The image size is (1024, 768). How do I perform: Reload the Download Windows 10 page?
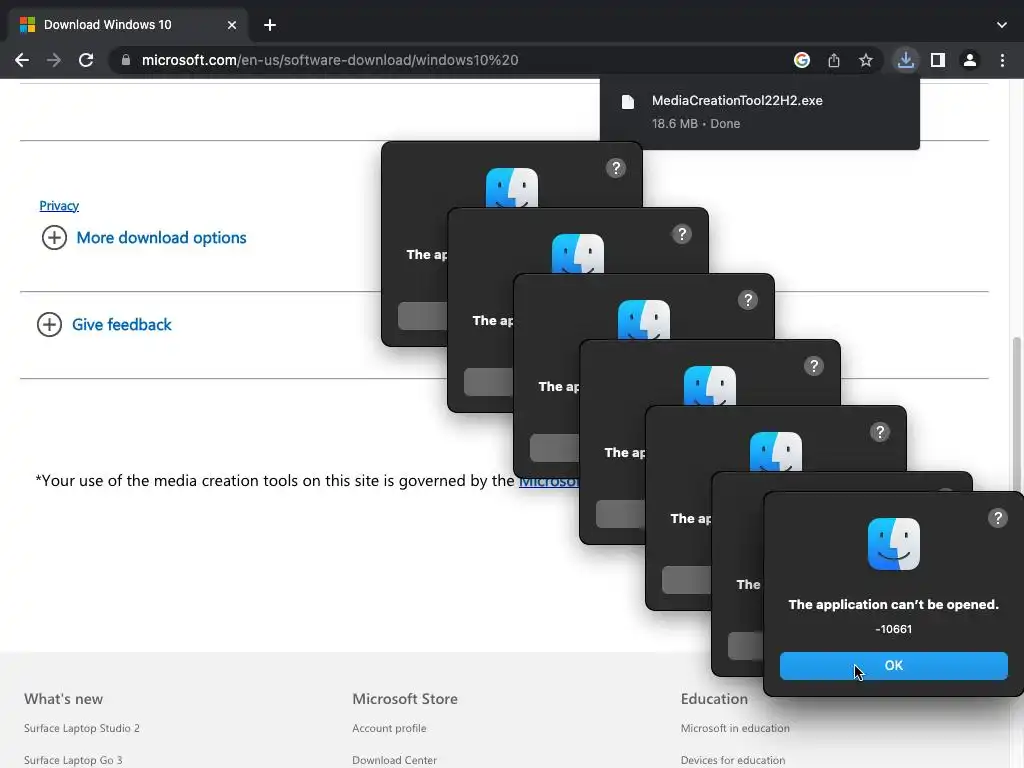coord(86,60)
